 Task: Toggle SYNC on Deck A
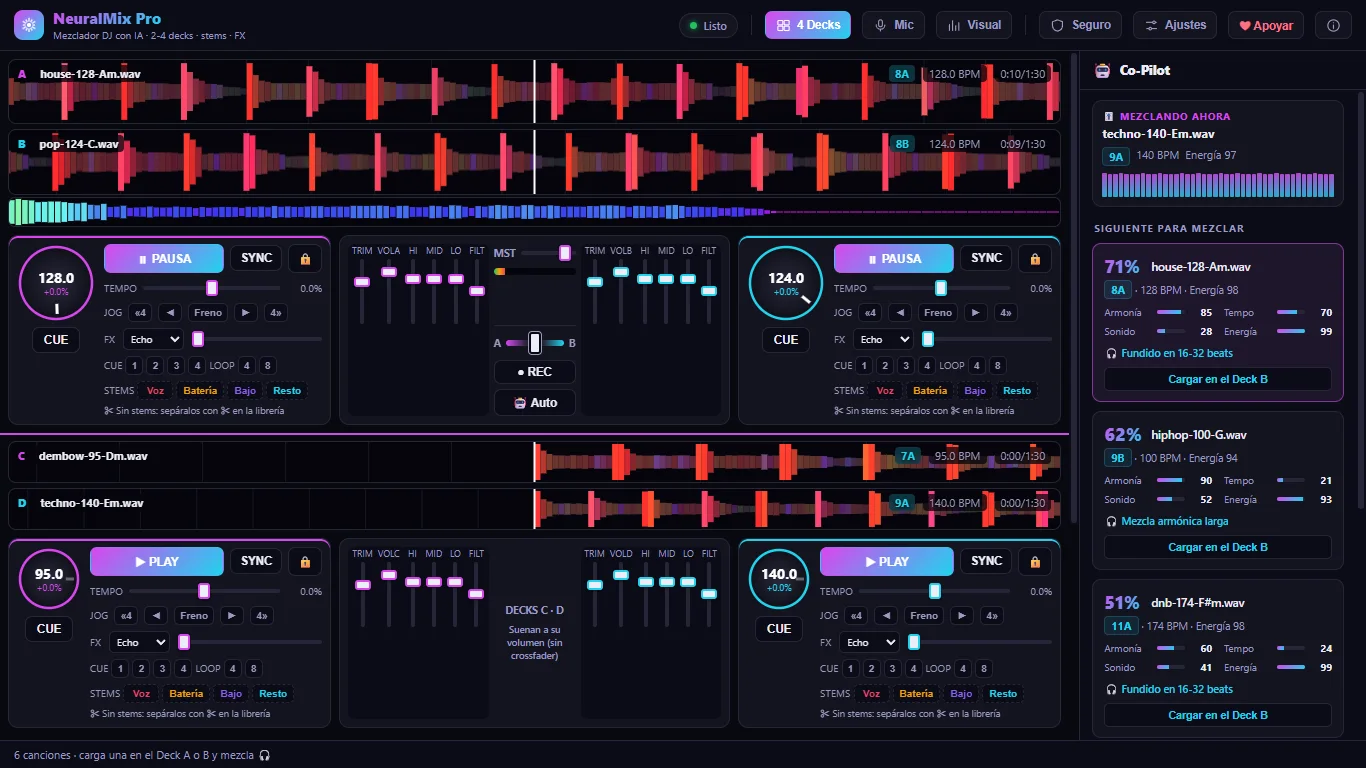257,258
